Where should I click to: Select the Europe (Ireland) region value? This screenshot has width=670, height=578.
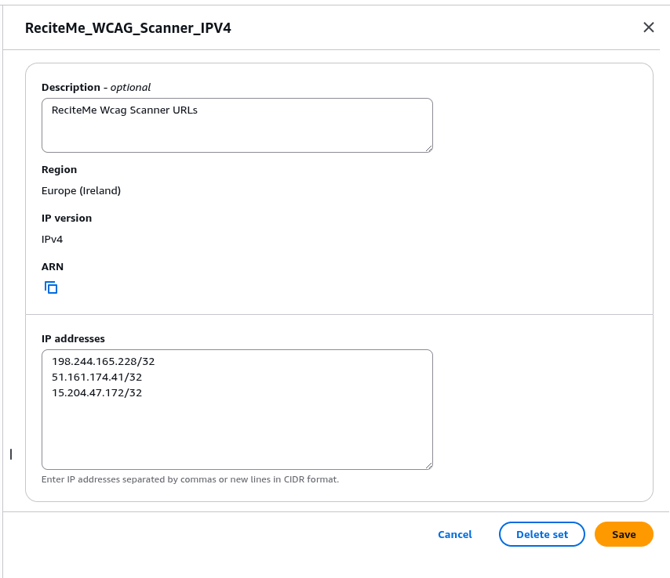click(81, 190)
